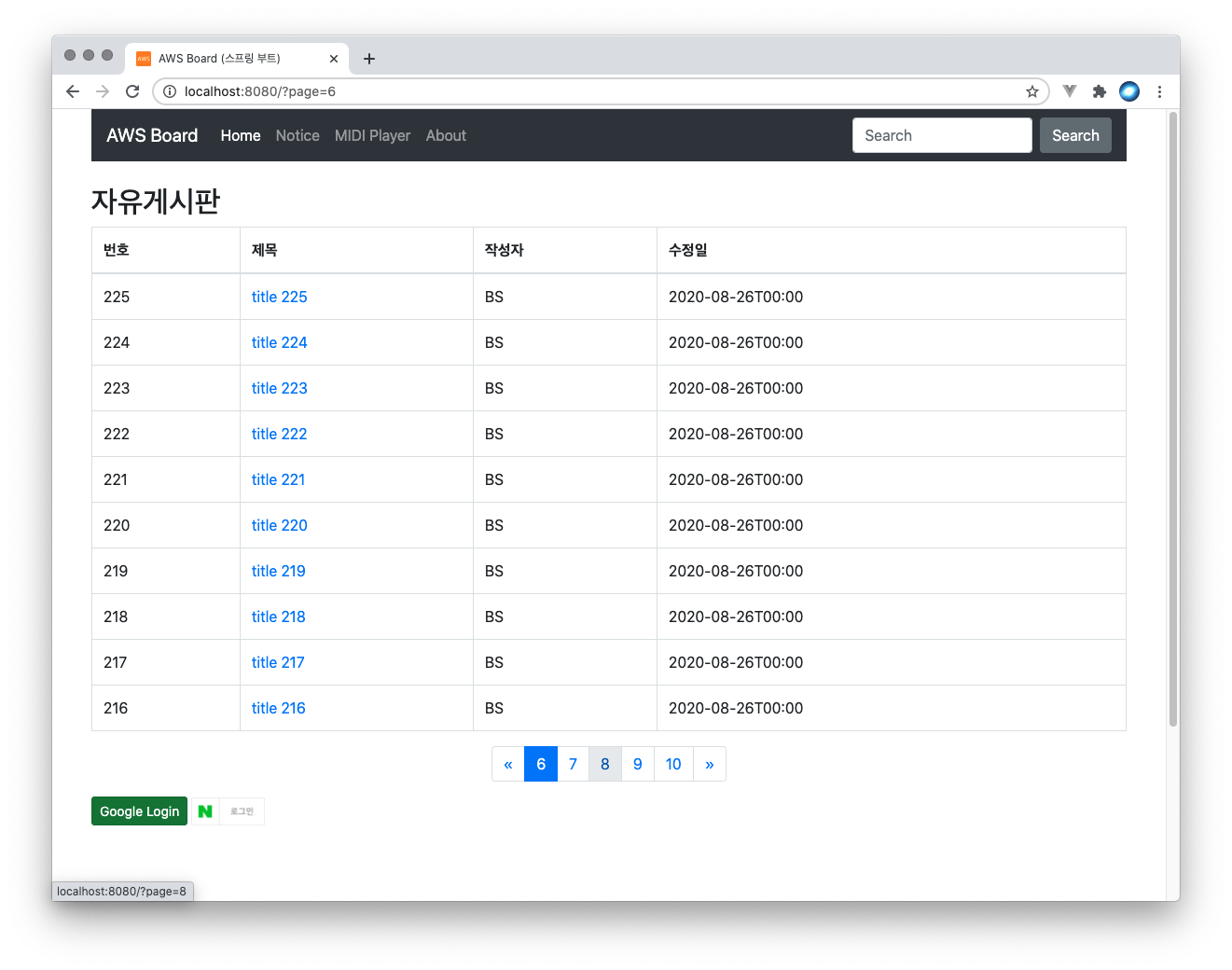Open post titled title 219
Viewport: 1232px width, 970px height.
278,571
